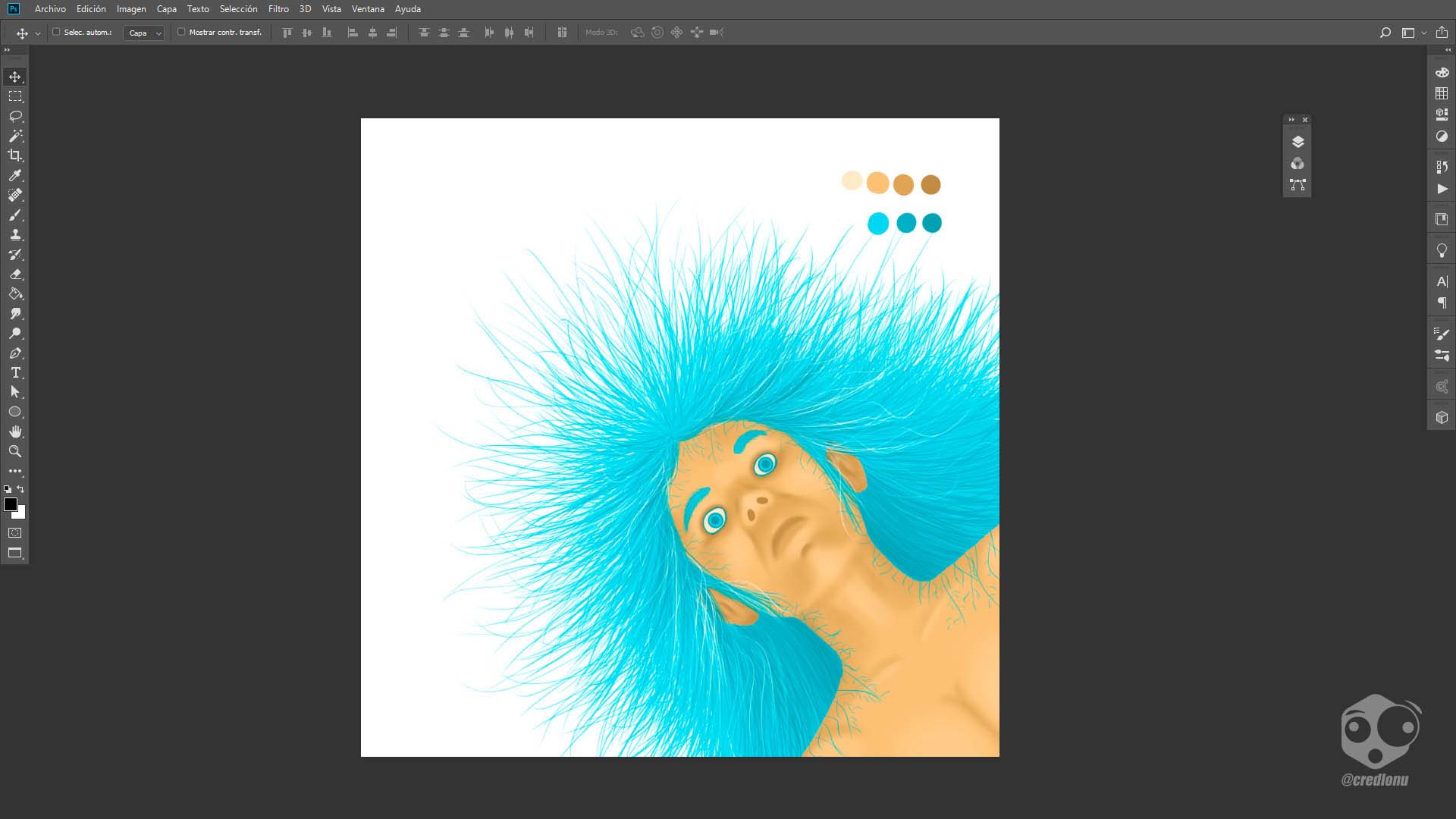Select the Clone Stamp tool

coord(15,234)
